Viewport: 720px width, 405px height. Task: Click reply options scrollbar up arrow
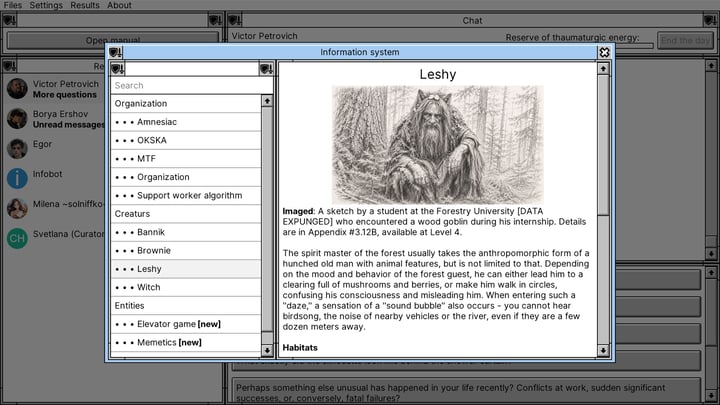click(x=711, y=273)
